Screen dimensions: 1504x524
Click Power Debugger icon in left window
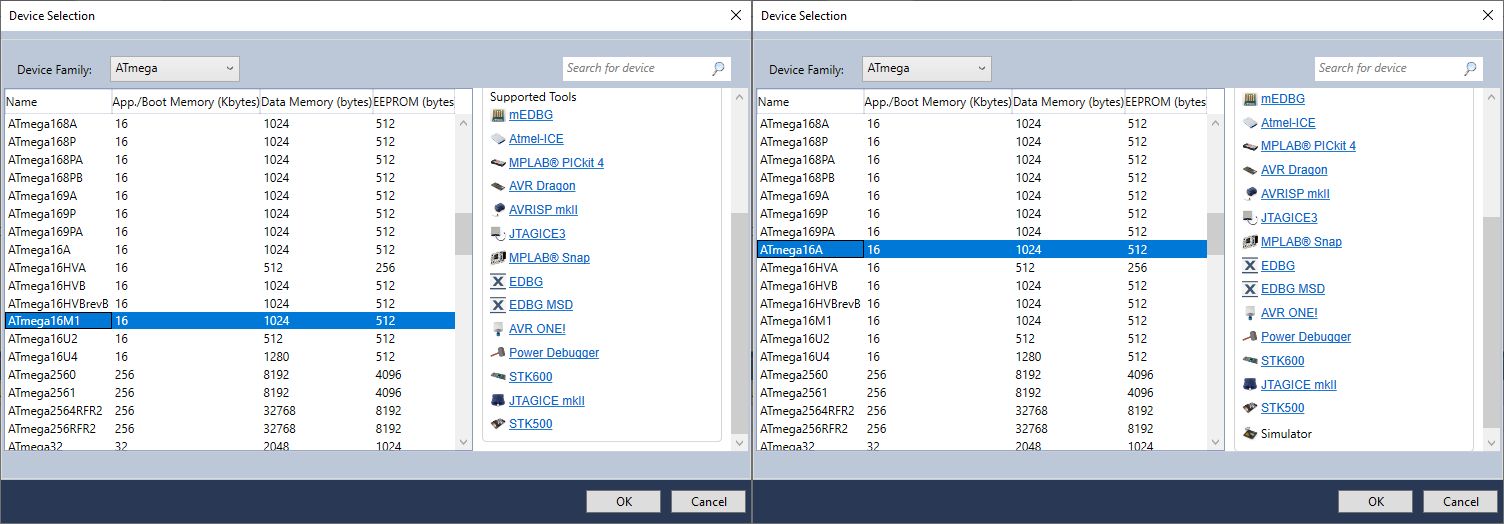click(x=498, y=353)
